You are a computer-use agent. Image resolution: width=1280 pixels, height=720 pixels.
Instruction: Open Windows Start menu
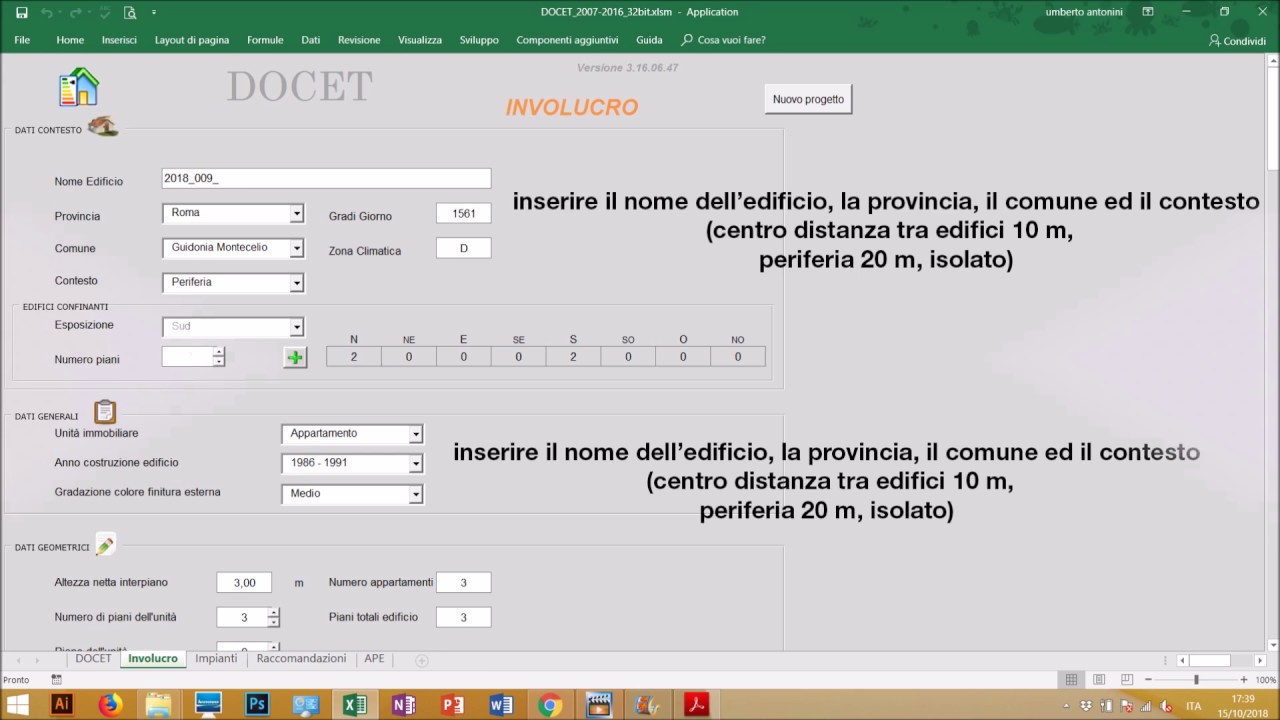[x=17, y=704]
